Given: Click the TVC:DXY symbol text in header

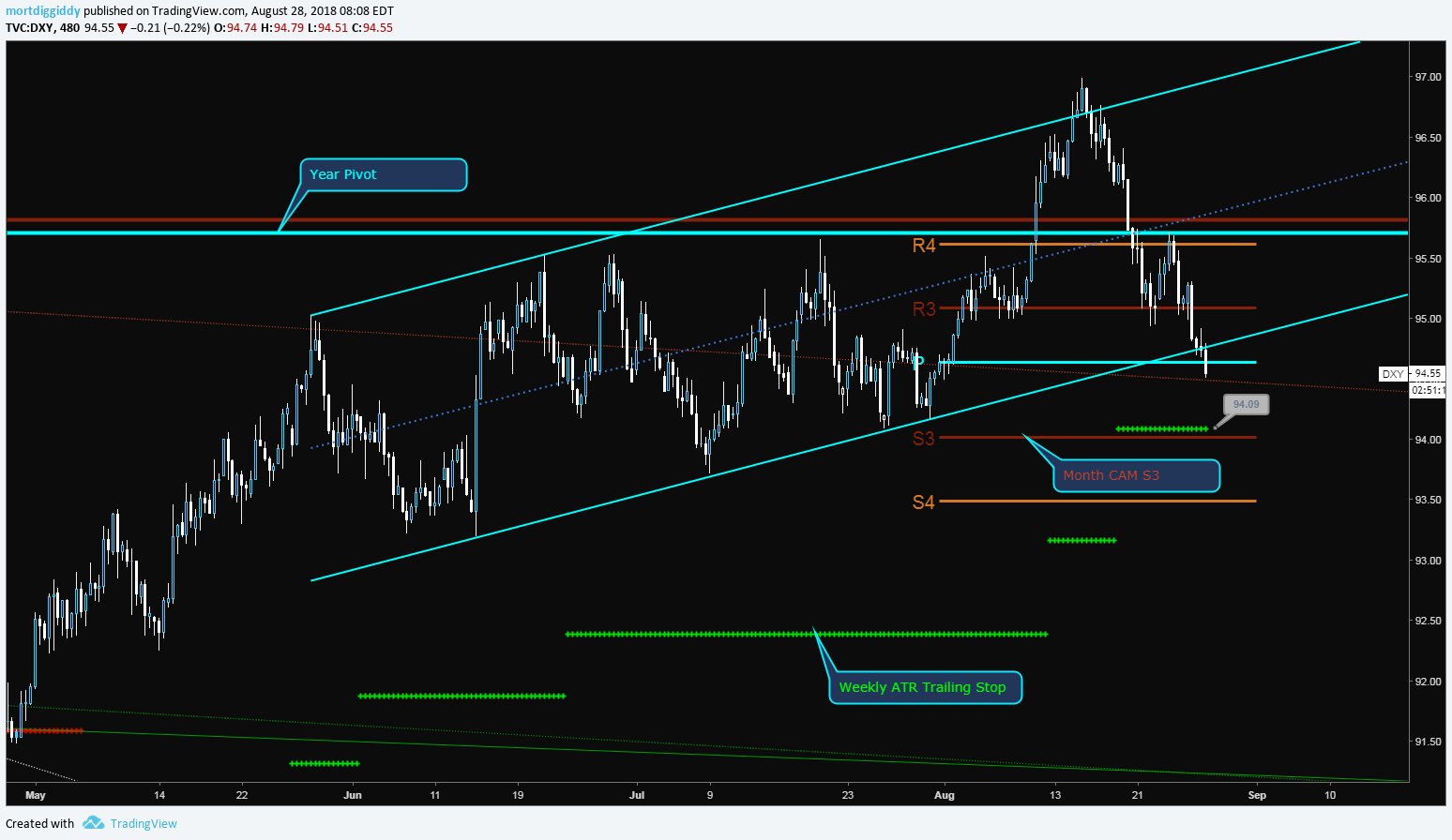Looking at the screenshot, I should point(29,28).
